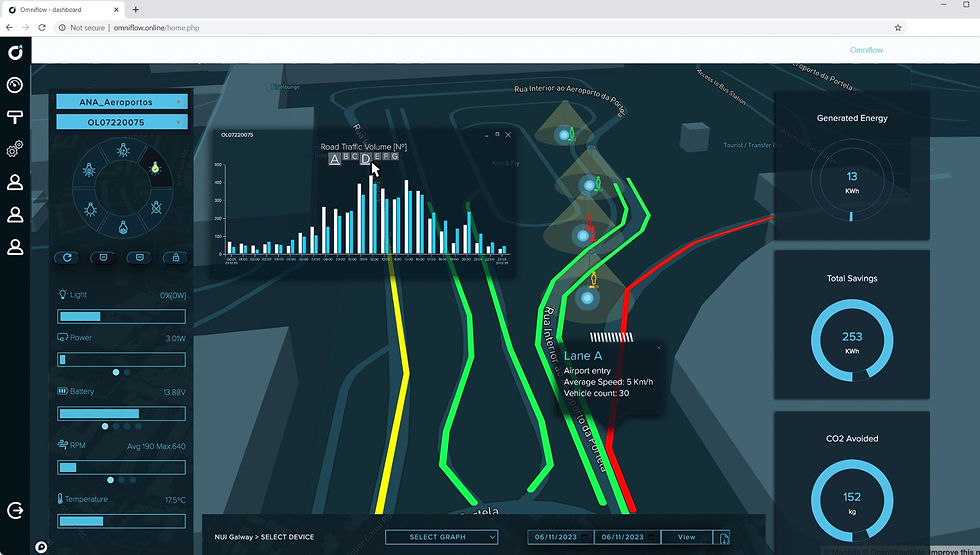Screen dimensions: 980x555
Task: Click the second streetlight device marker on map
Action: tap(589, 185)
